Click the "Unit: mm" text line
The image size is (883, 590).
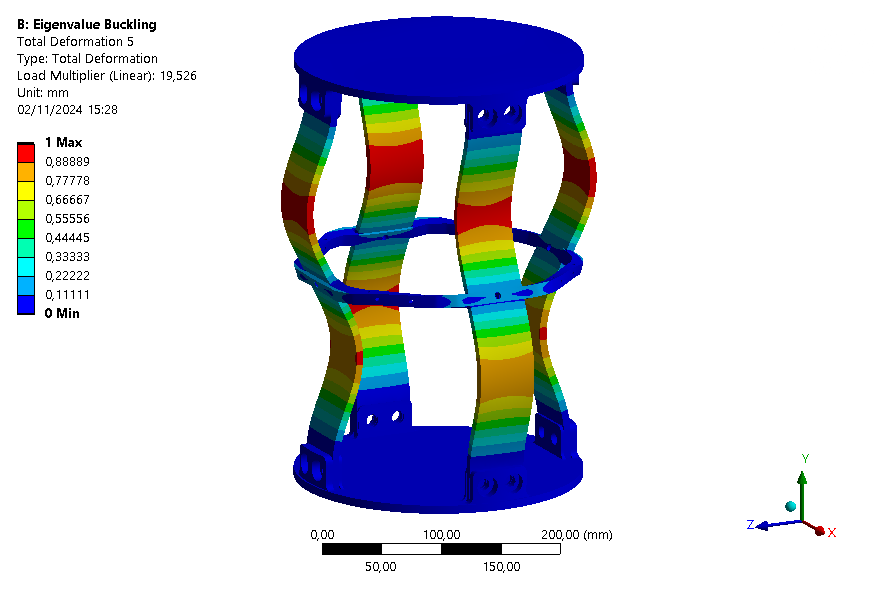click(x=43, y=92)
